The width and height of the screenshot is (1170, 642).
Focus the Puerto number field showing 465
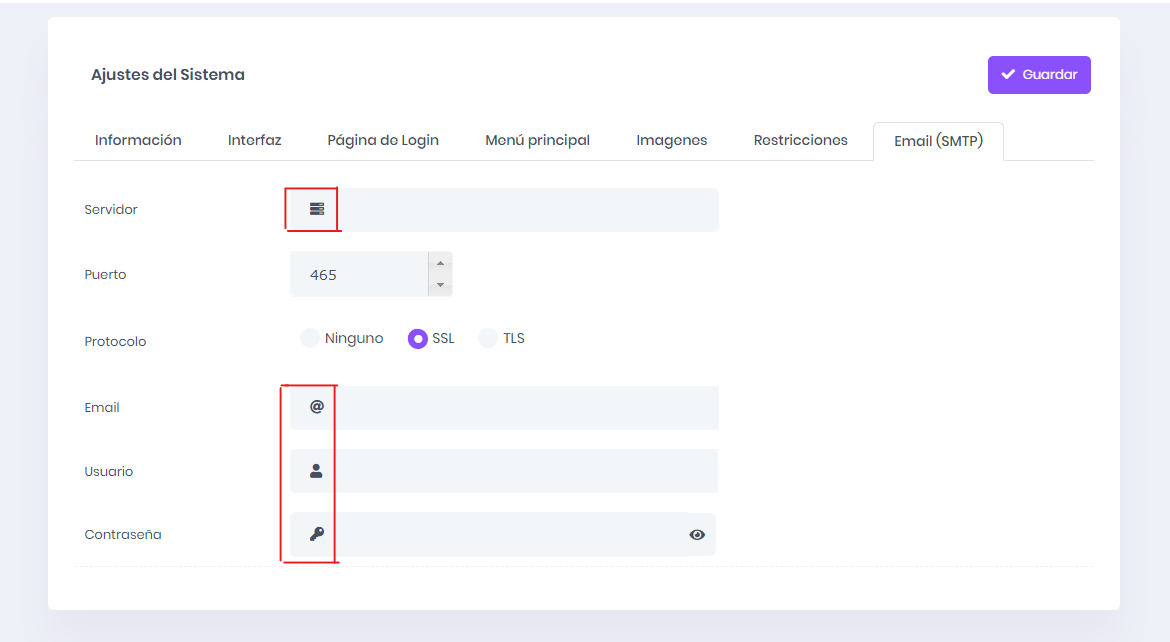point(360,274)
